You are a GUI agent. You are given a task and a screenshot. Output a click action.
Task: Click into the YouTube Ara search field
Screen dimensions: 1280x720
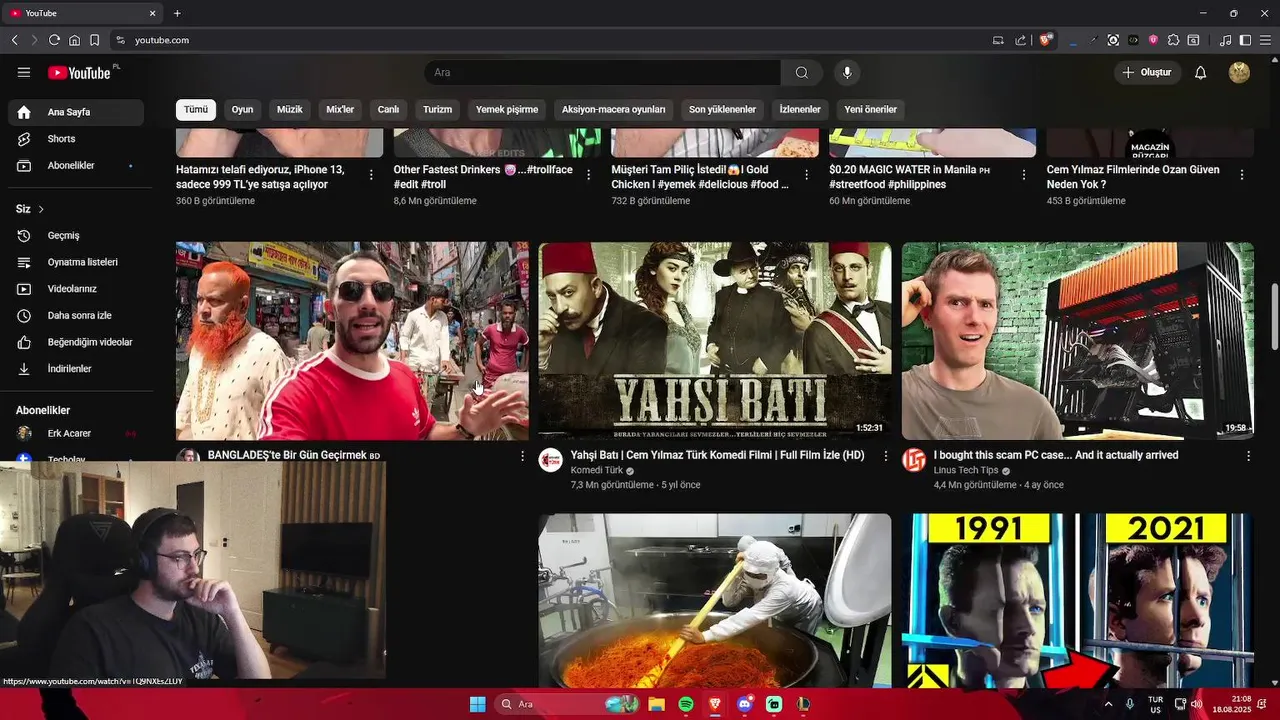point(602,72)
